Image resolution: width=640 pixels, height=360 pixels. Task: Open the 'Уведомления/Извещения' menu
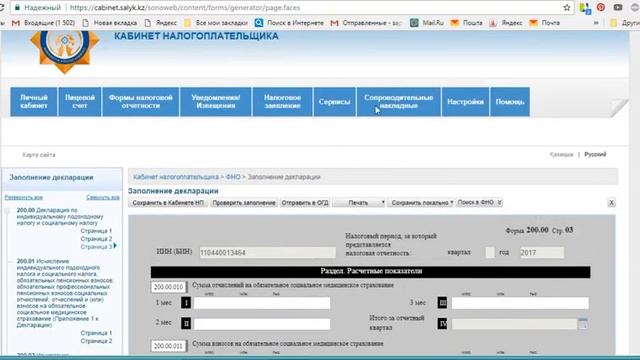click(x=216, y=102)
